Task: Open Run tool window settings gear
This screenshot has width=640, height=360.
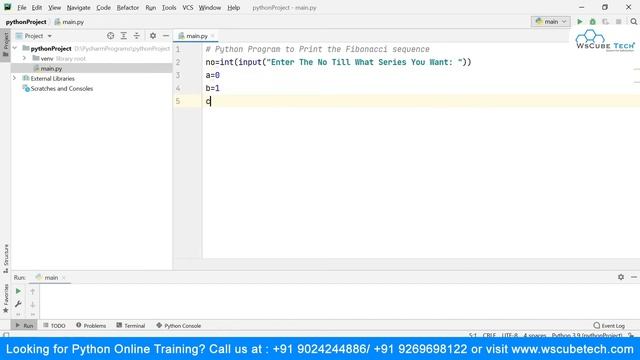Action: pyautogui.click(x=621, y=277)
